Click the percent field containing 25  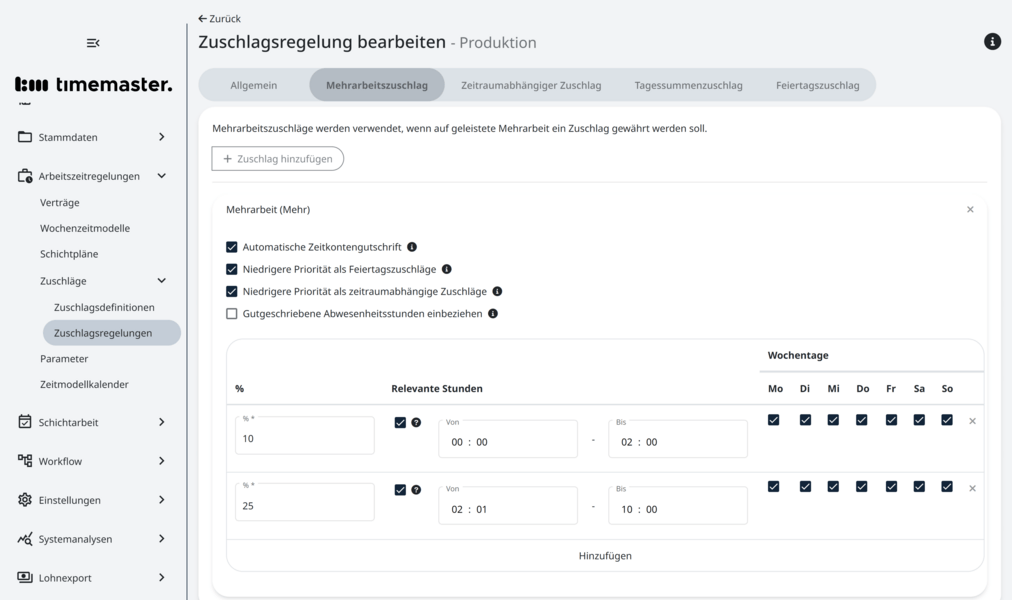(305, 506)
